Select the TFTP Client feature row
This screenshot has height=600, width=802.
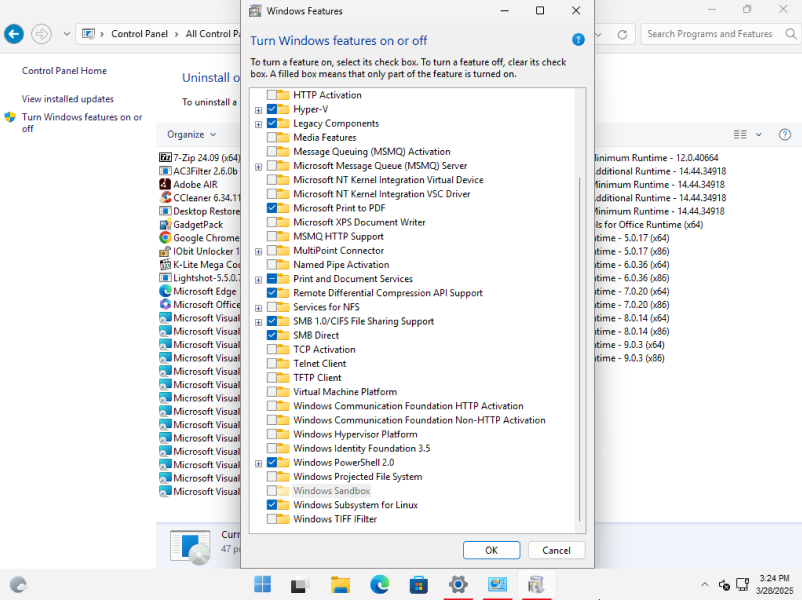[x=317, y=377]
